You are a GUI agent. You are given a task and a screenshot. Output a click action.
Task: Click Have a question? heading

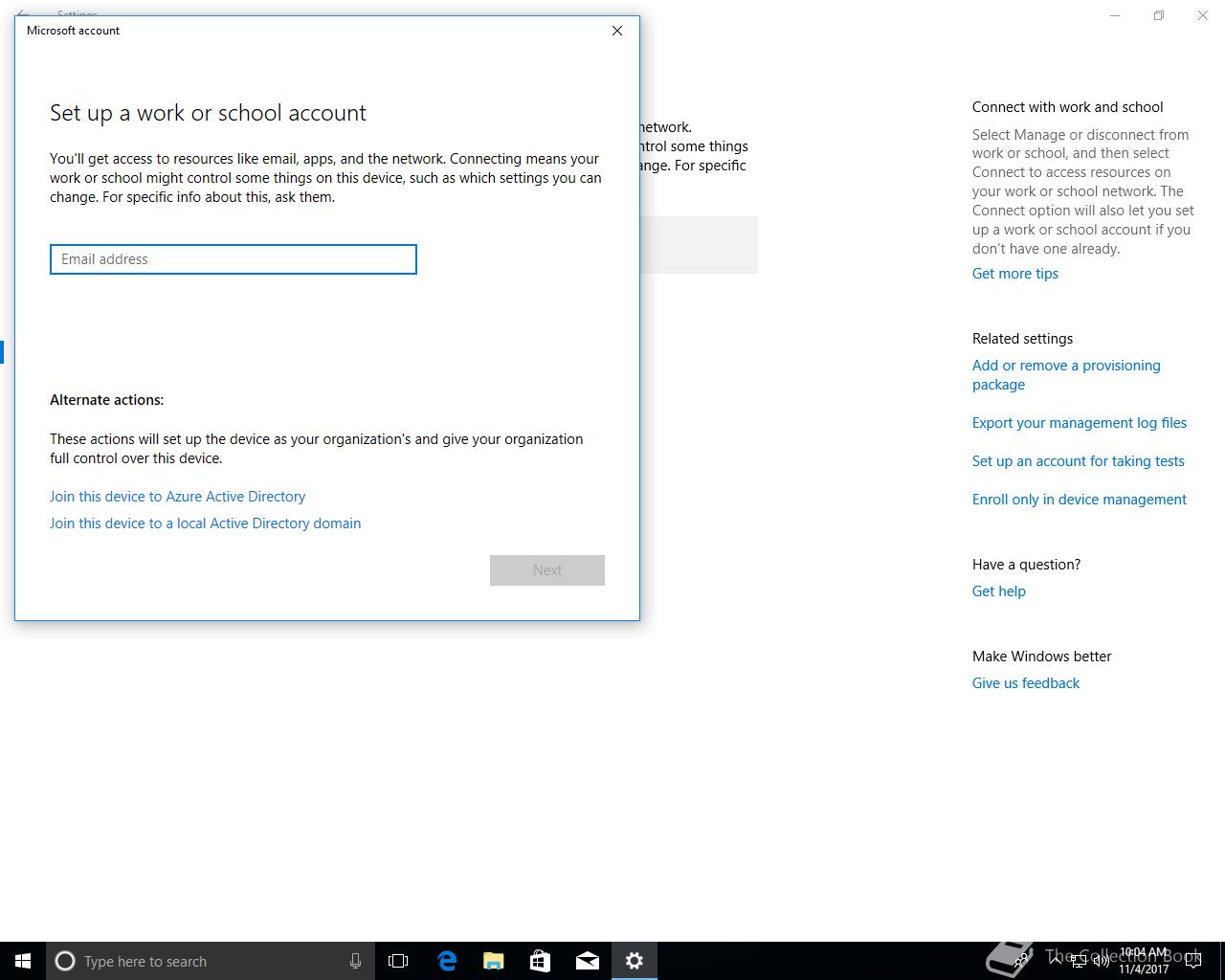coord(1026,565)
